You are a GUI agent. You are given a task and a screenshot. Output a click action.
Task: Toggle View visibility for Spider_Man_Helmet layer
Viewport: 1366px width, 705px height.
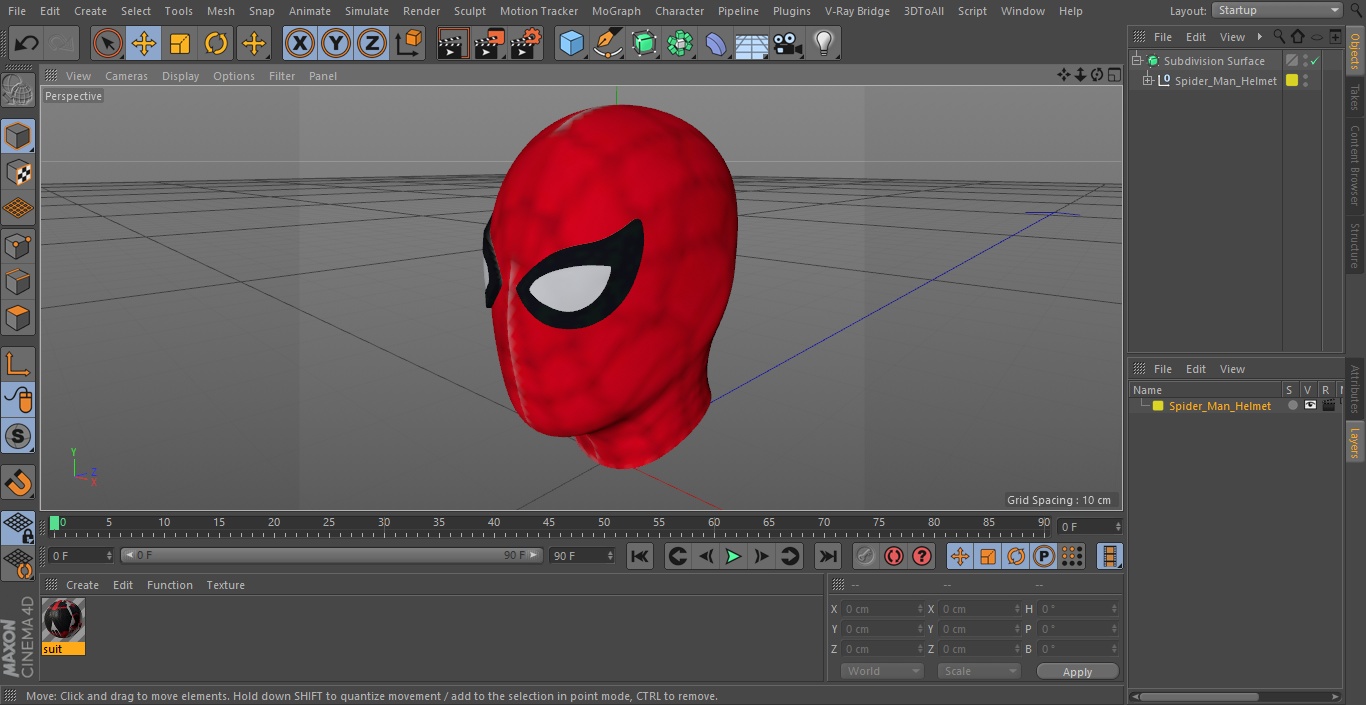[1310, 406]
